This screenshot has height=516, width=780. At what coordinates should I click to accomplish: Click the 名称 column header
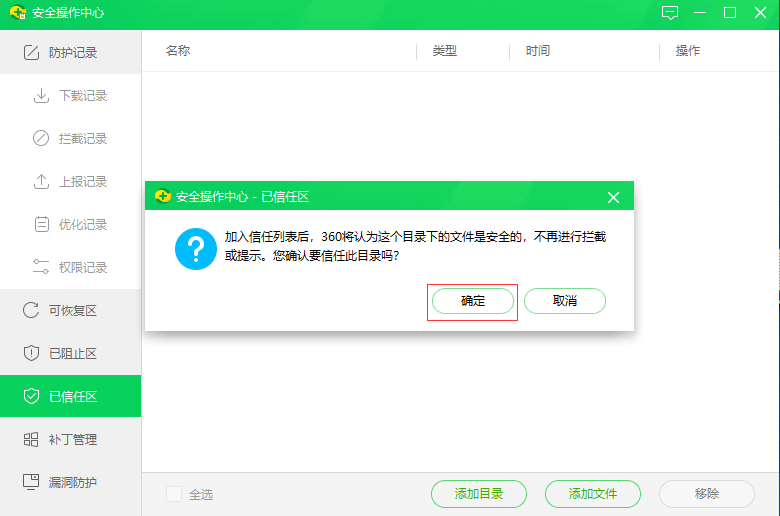click(178, 51)
